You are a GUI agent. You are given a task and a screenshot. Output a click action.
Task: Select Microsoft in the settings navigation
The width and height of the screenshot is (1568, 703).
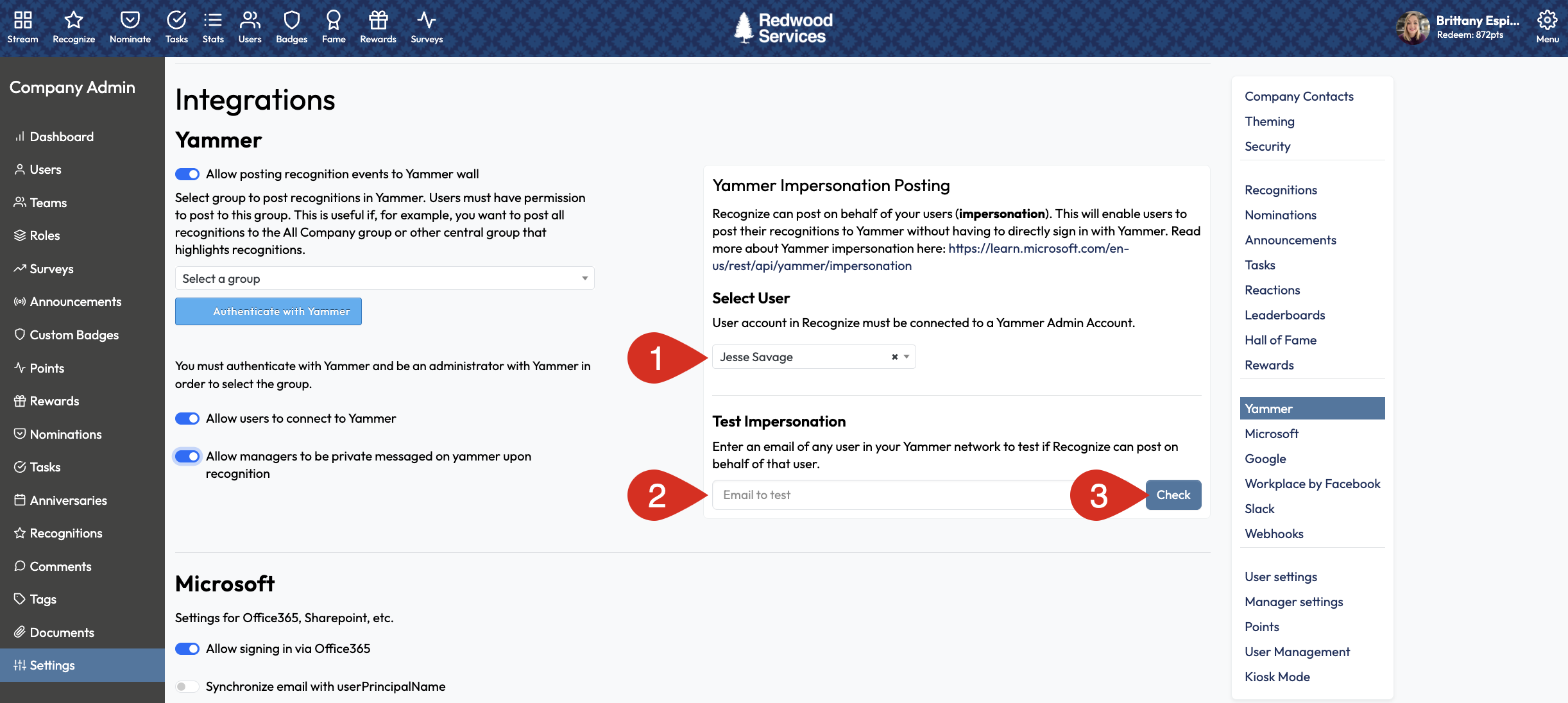pos(1272,434)
